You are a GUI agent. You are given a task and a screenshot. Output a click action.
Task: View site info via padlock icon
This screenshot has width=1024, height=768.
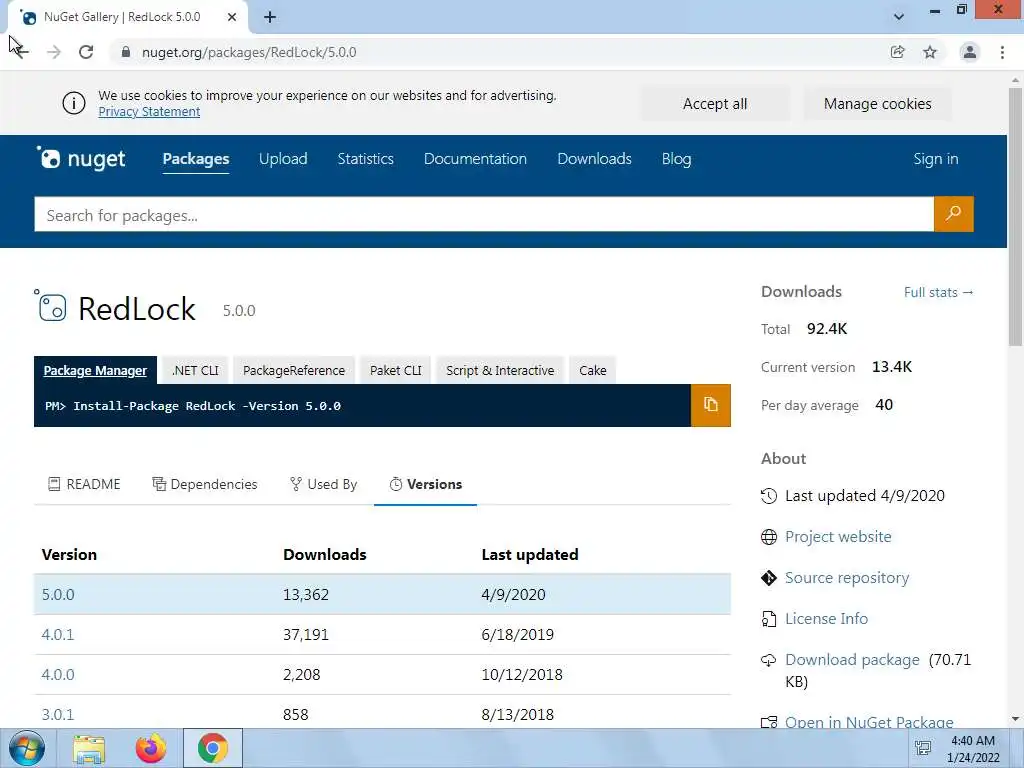126,52
